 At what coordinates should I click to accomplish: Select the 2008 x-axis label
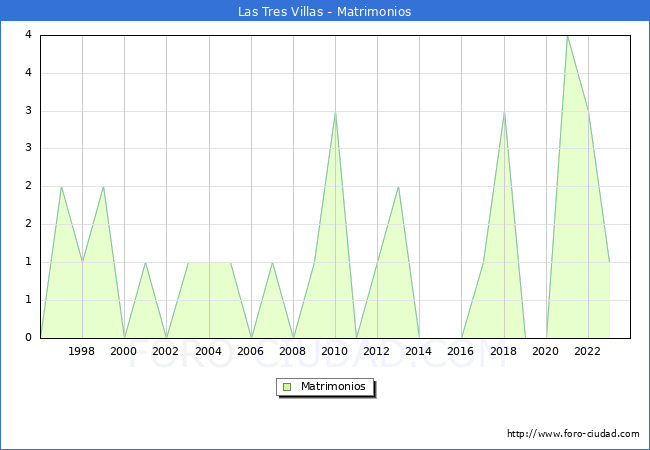coord(293,351)
